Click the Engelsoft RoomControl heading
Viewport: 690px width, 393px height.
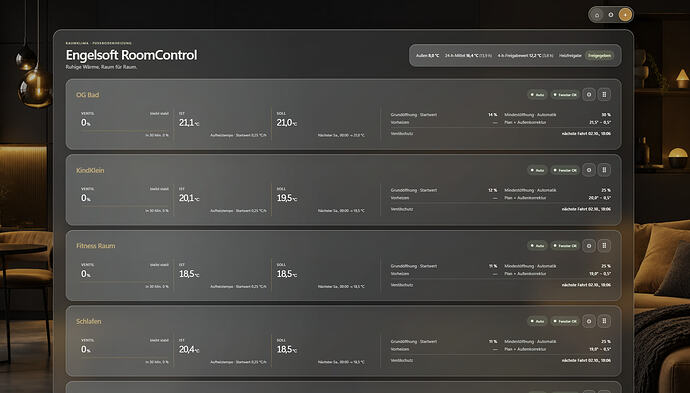[132, 55]
